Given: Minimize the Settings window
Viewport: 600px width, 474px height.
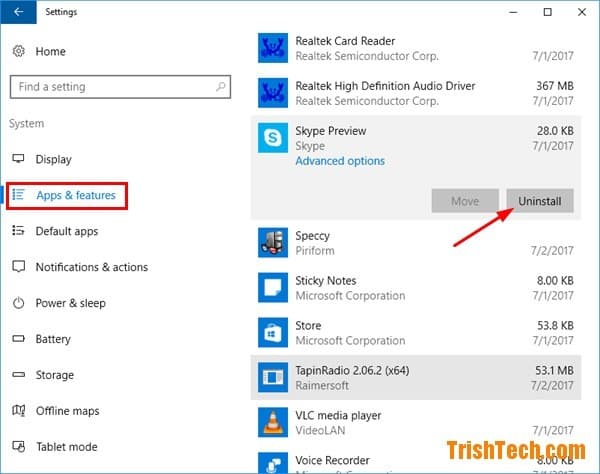Looking at the screenshot, I should click(513, 12).
